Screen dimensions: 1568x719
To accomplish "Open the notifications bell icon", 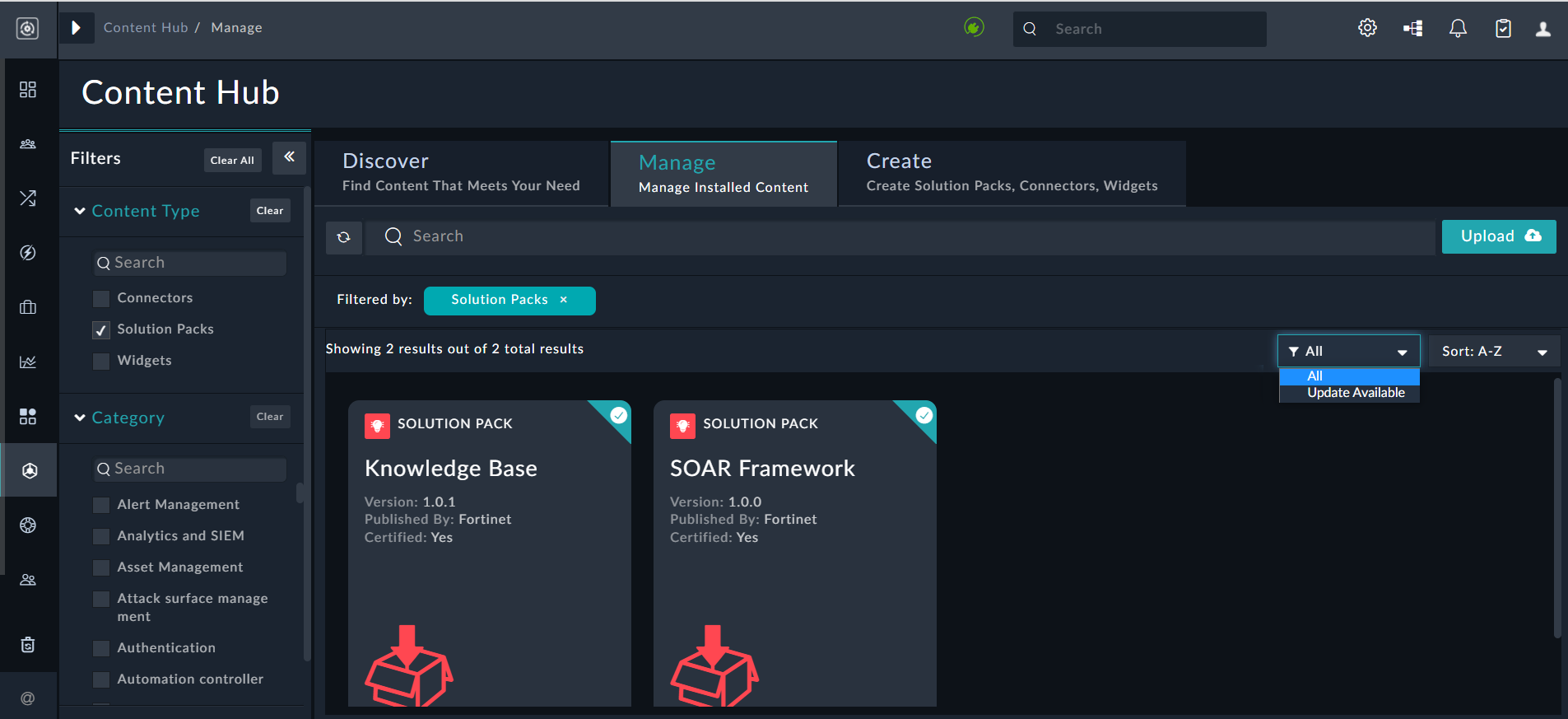I will click(1458, 29).
